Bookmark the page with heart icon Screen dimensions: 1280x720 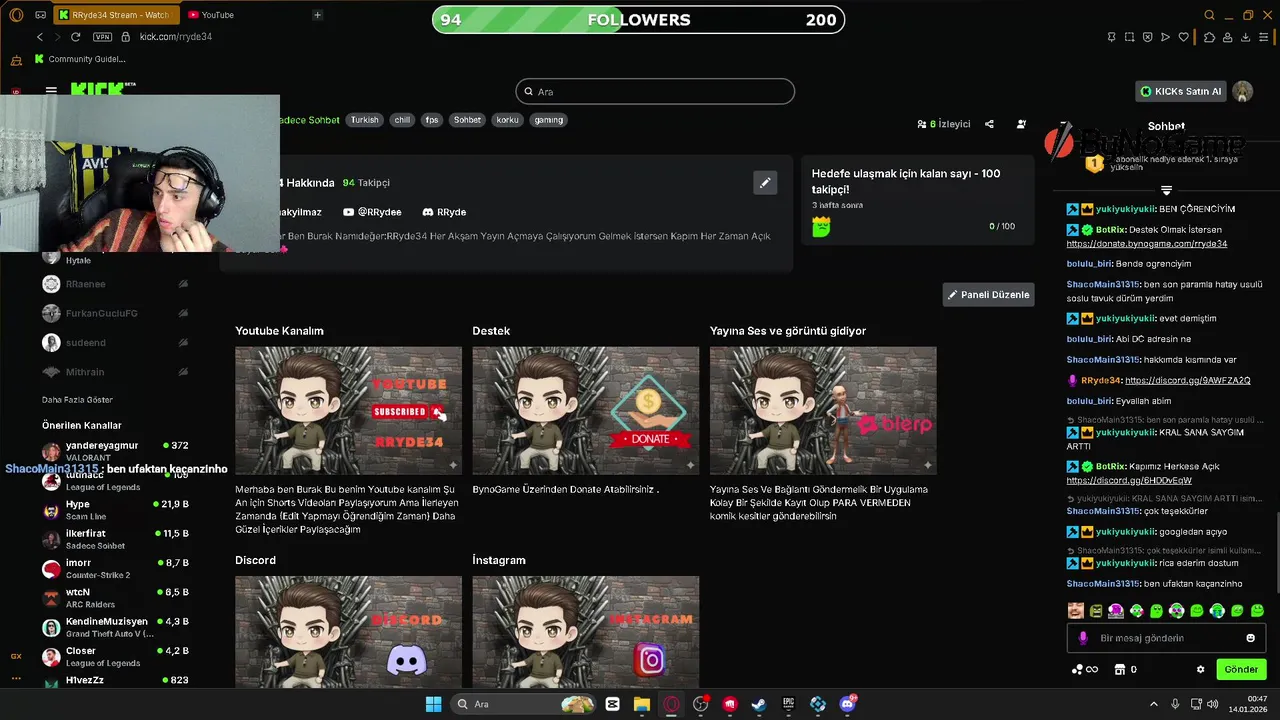1184,37
